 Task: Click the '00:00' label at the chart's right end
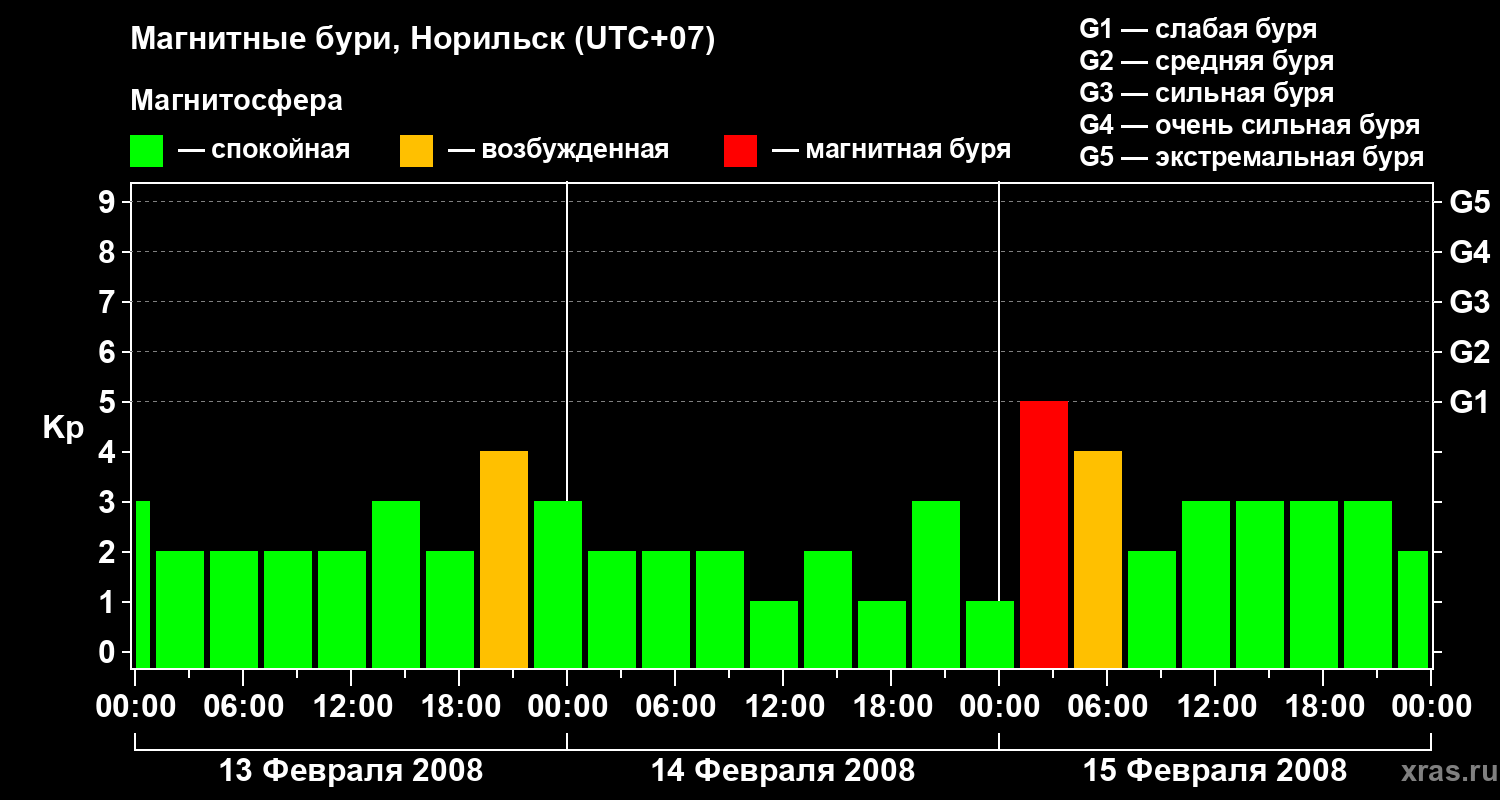coord(1432,707)
